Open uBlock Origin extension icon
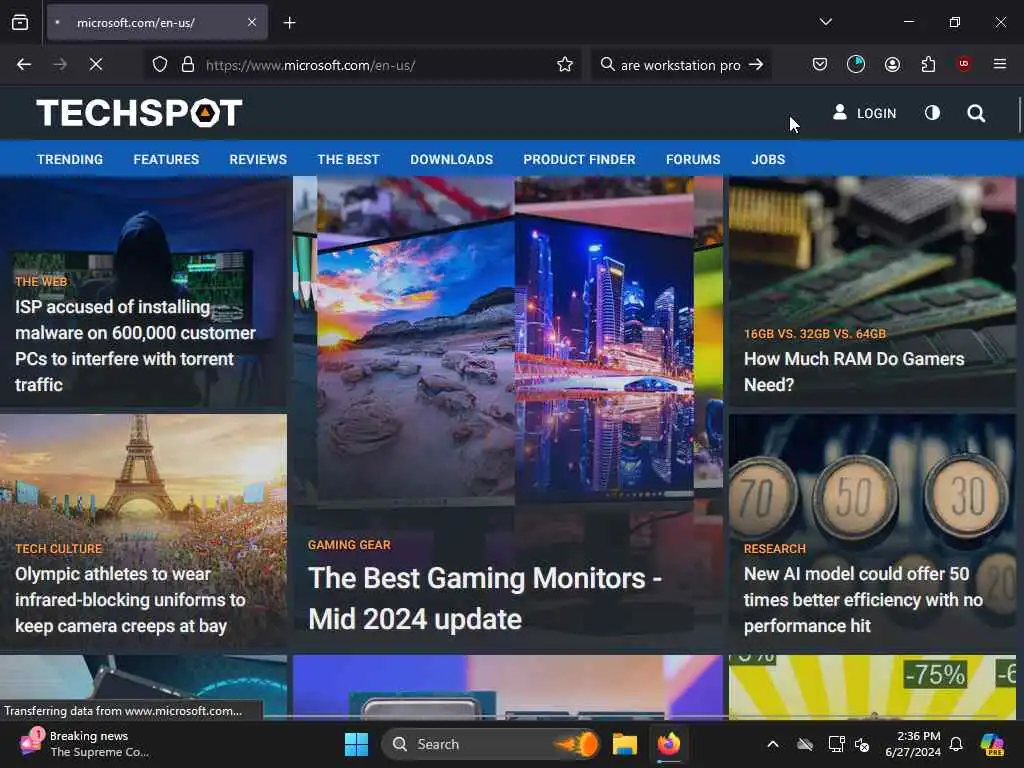1024x768 pixels. click(964, 64)
